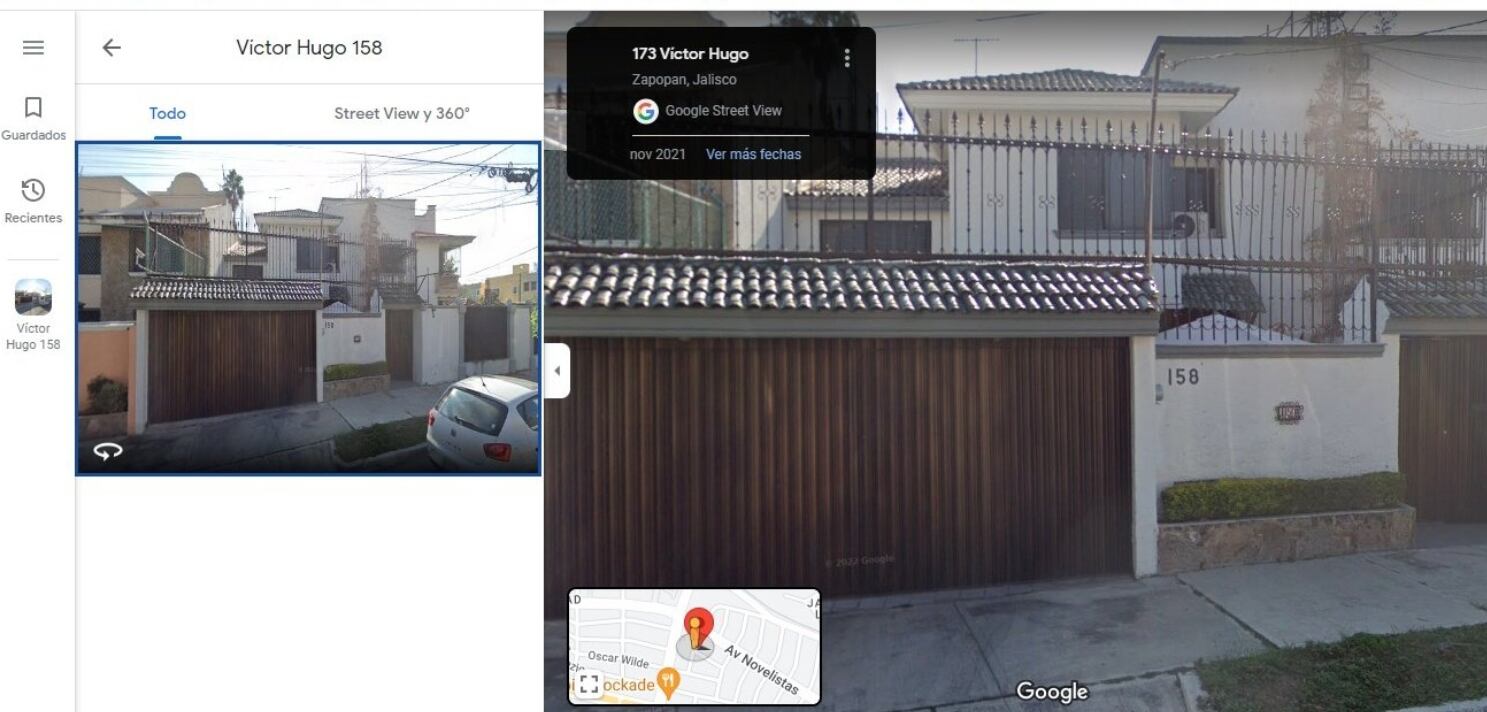Click the nov 2021 capture date

point(657,154)
